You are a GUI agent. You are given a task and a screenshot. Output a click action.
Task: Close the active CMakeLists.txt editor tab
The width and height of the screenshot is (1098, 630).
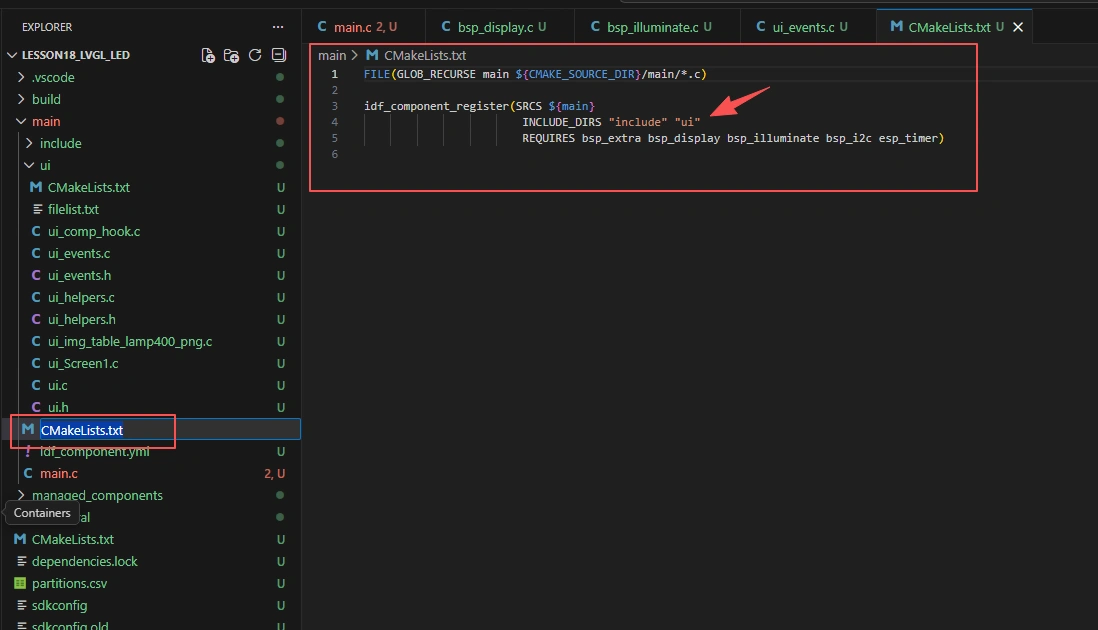click(x=1018, y=27)
